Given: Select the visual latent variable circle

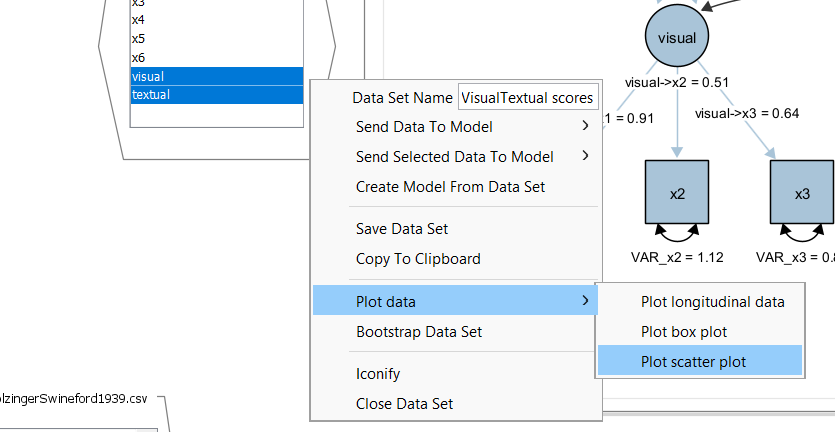Looking at the screenshot, I should point(677,36).
